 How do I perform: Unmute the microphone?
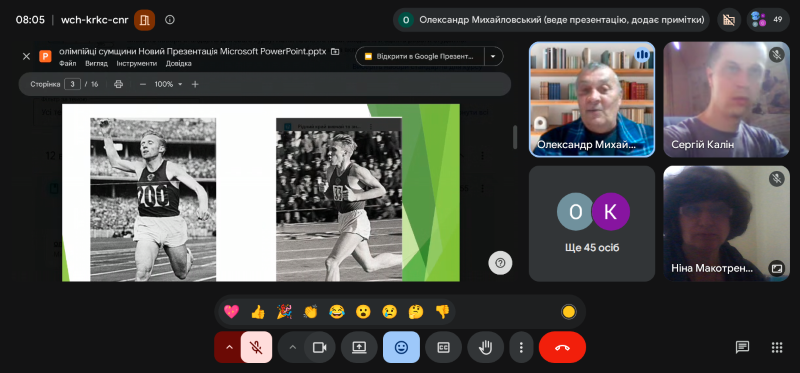(256, 347)
